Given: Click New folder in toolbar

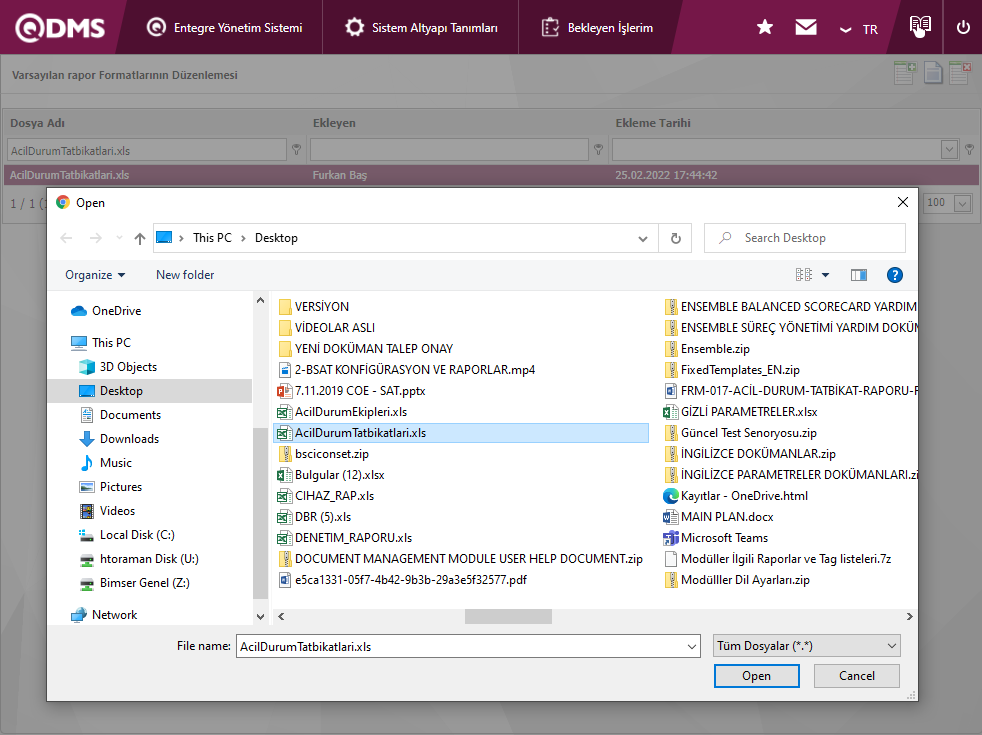Looking at the screenshot, I should pyautogui.click(x=185, y=275).
